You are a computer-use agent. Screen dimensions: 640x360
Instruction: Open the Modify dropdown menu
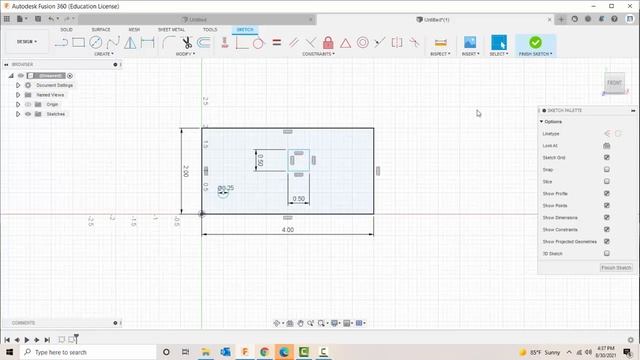(x=185, y=54)
